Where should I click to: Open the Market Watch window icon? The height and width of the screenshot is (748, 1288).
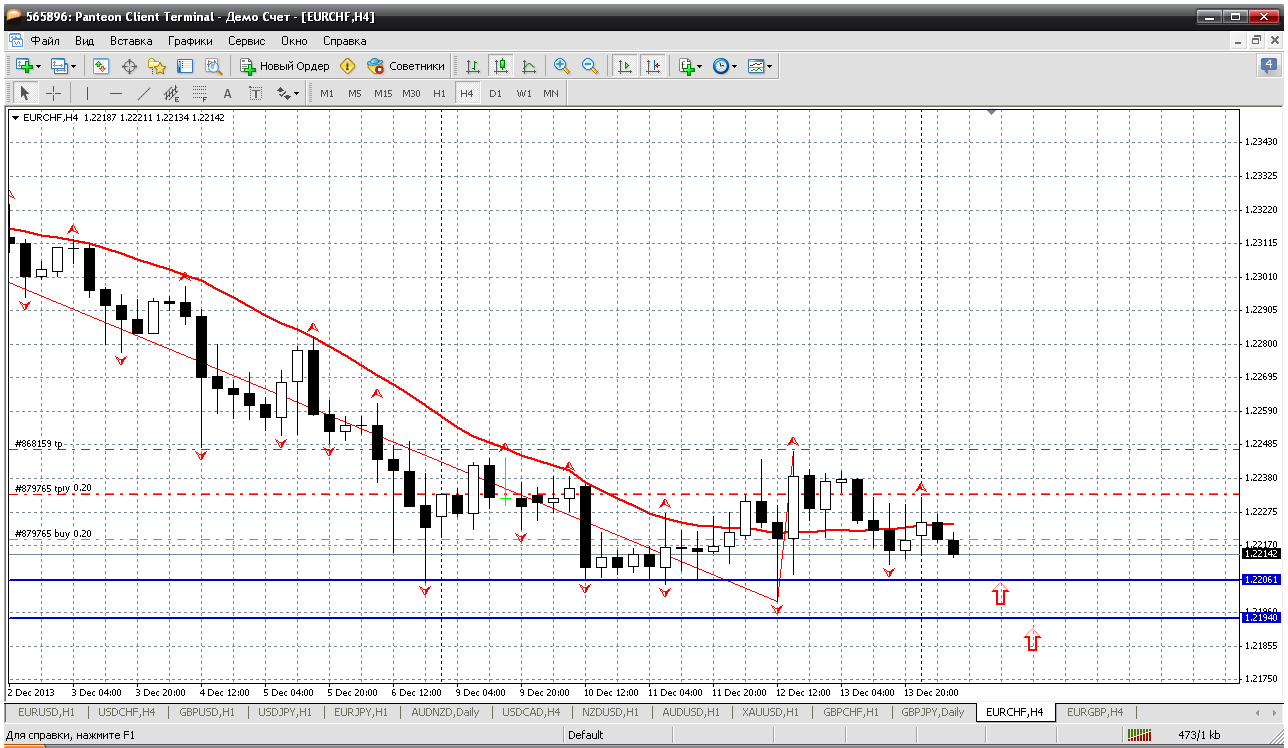[101, 66]
